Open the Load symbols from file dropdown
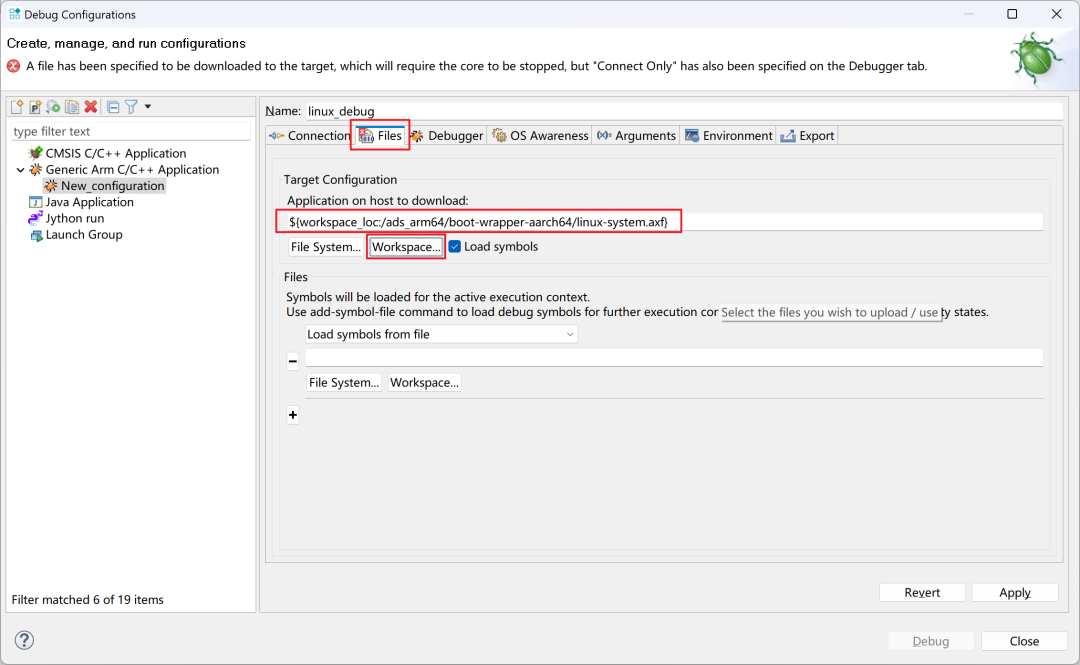 [441, 334]
